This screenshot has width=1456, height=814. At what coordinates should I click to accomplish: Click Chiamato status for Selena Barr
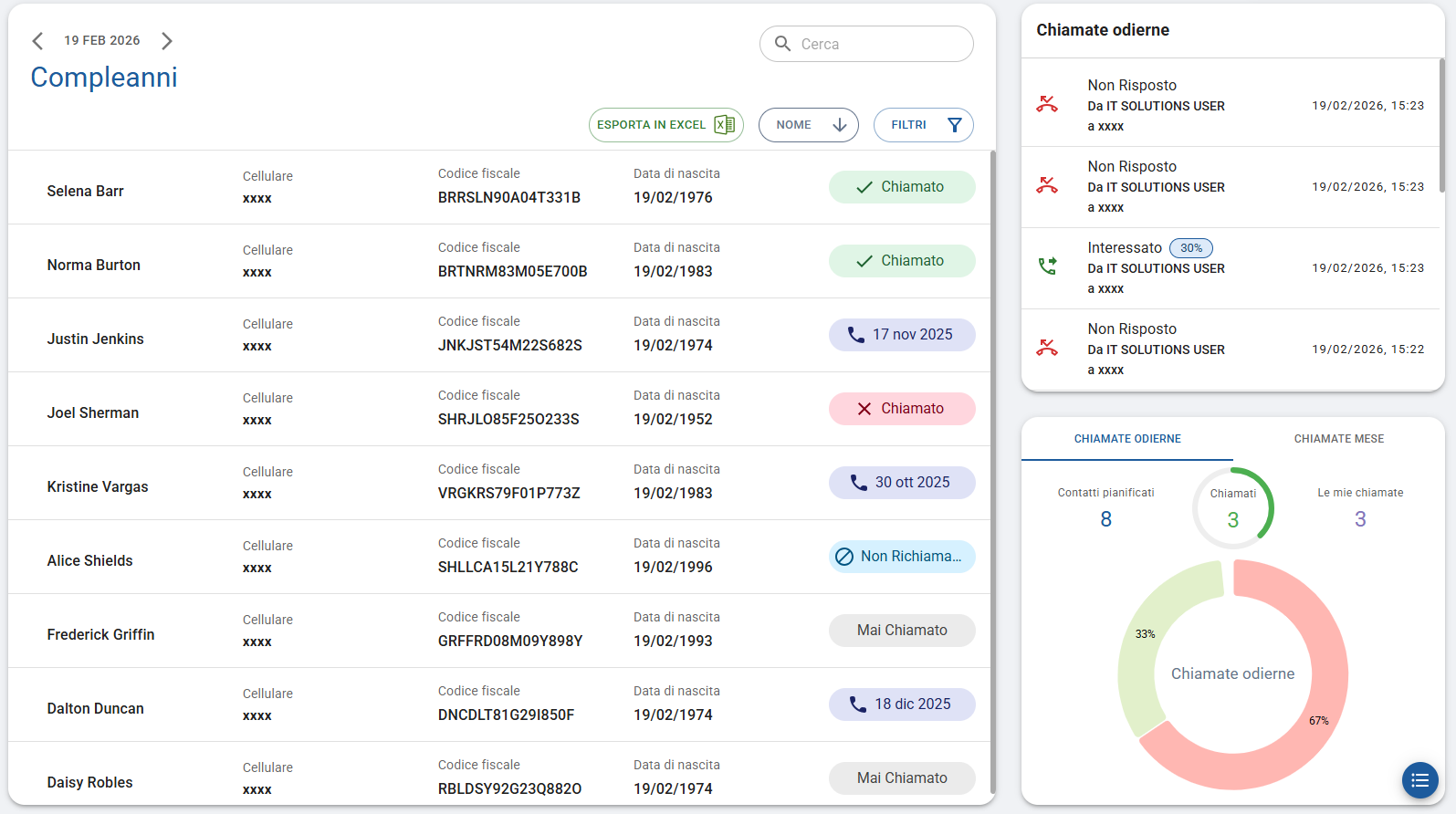pos(901,187)
